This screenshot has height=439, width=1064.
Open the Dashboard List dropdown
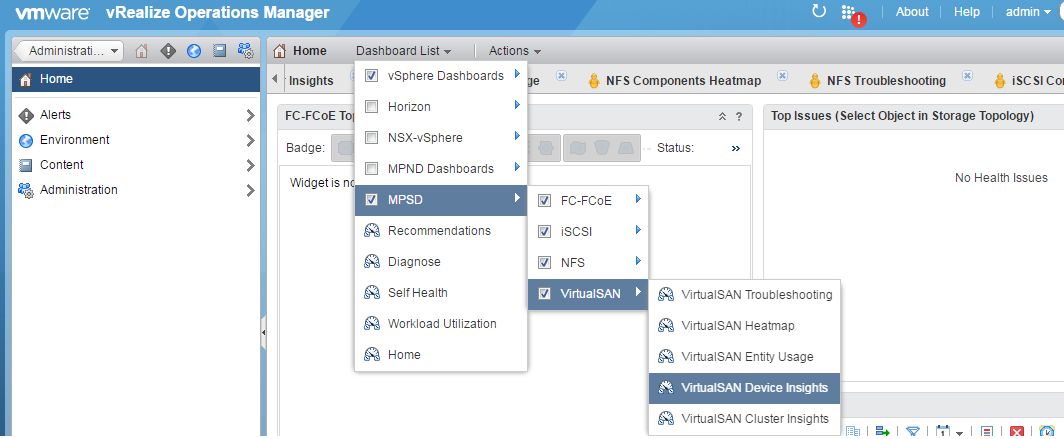tap(403, 51)
